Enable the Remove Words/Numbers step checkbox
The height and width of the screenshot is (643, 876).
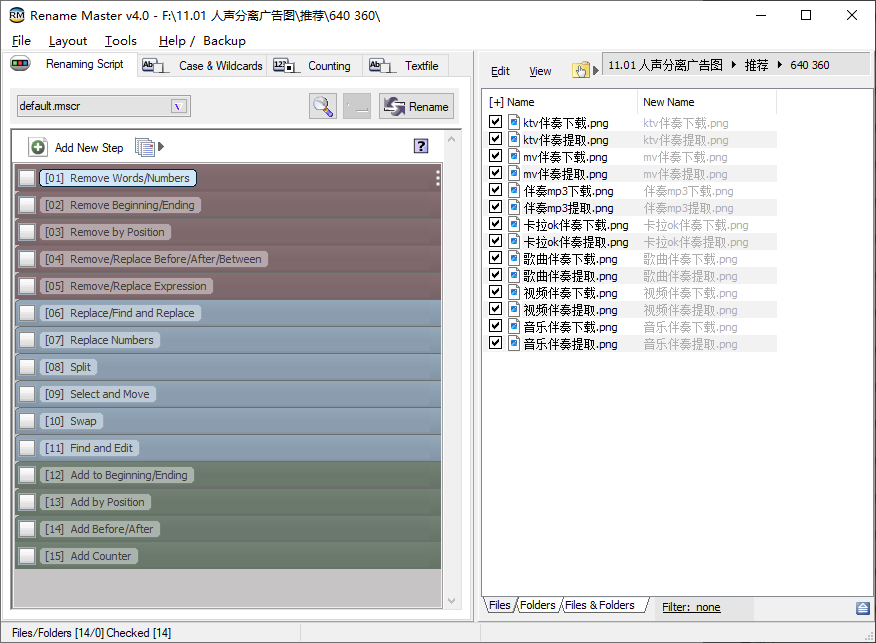pos(27,178)
